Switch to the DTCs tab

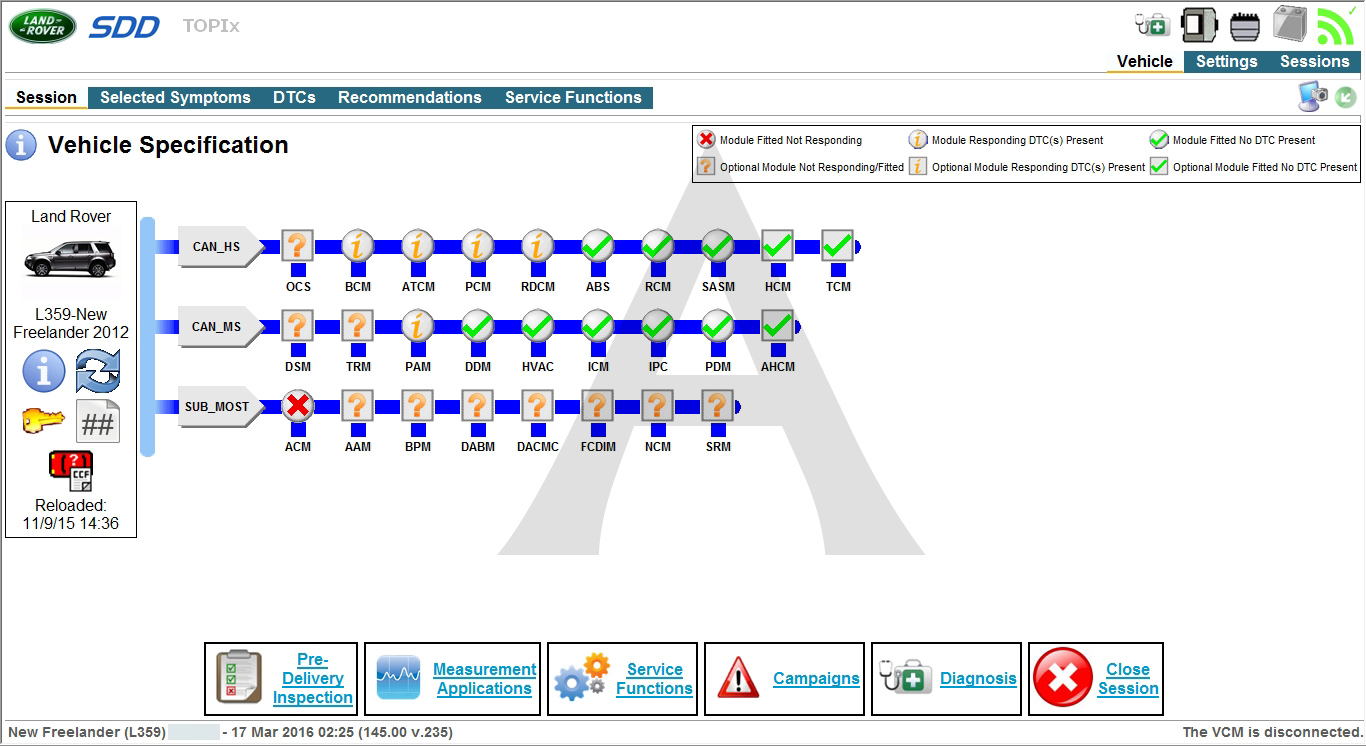(294, 98)
